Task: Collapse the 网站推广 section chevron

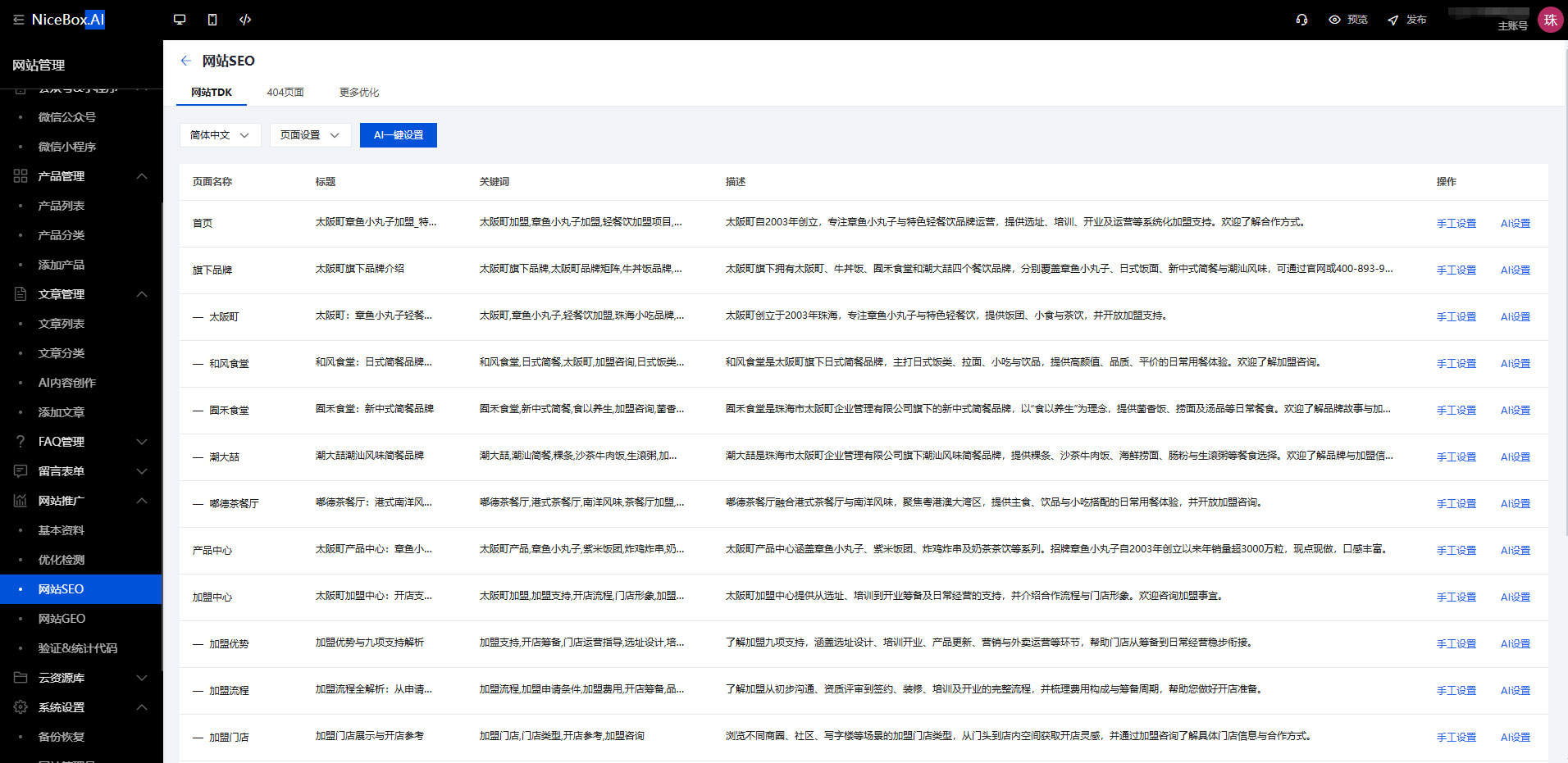Action: (x=142, y=501)
